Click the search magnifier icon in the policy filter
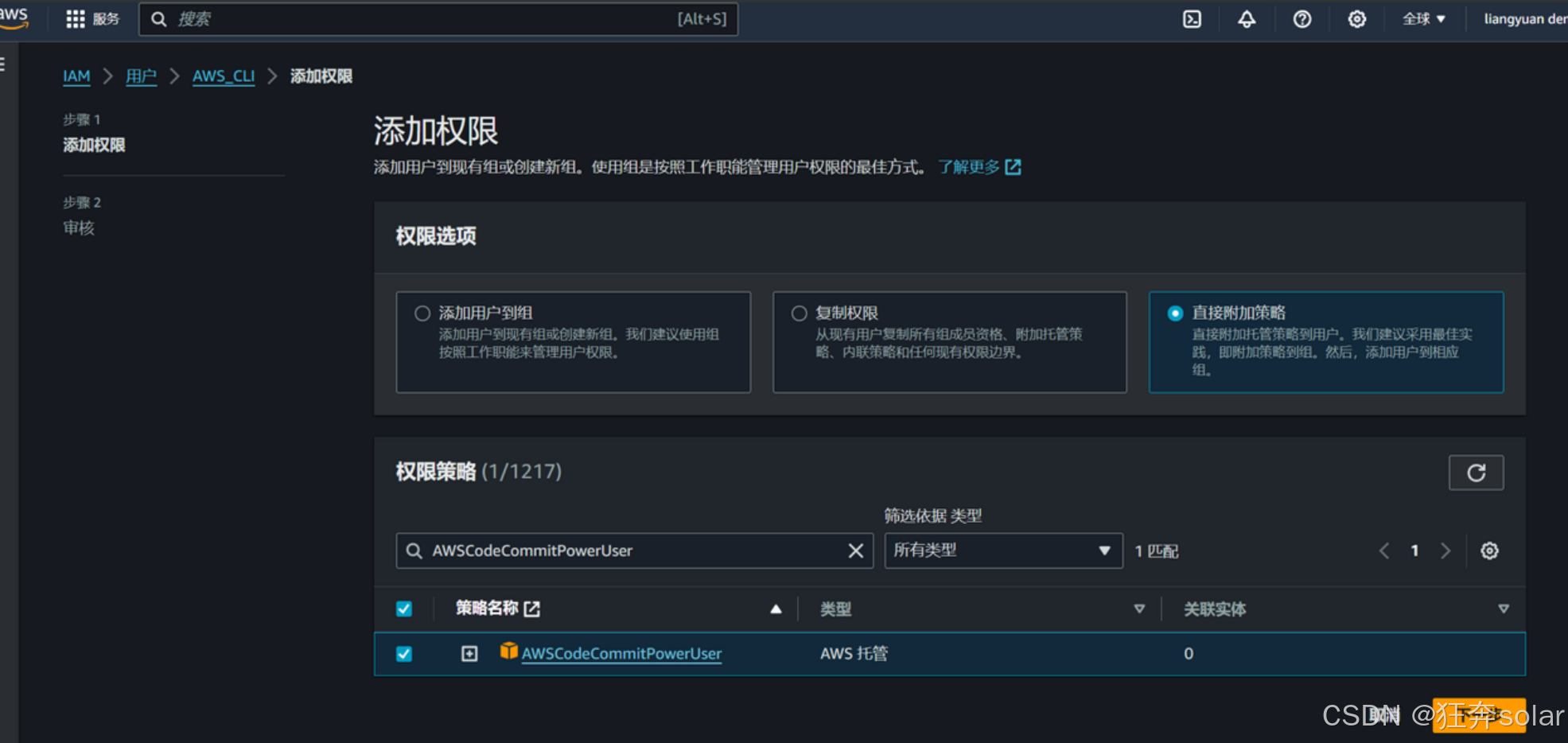The height and width of the screenshot is (743, 1568). pos(414,550)
